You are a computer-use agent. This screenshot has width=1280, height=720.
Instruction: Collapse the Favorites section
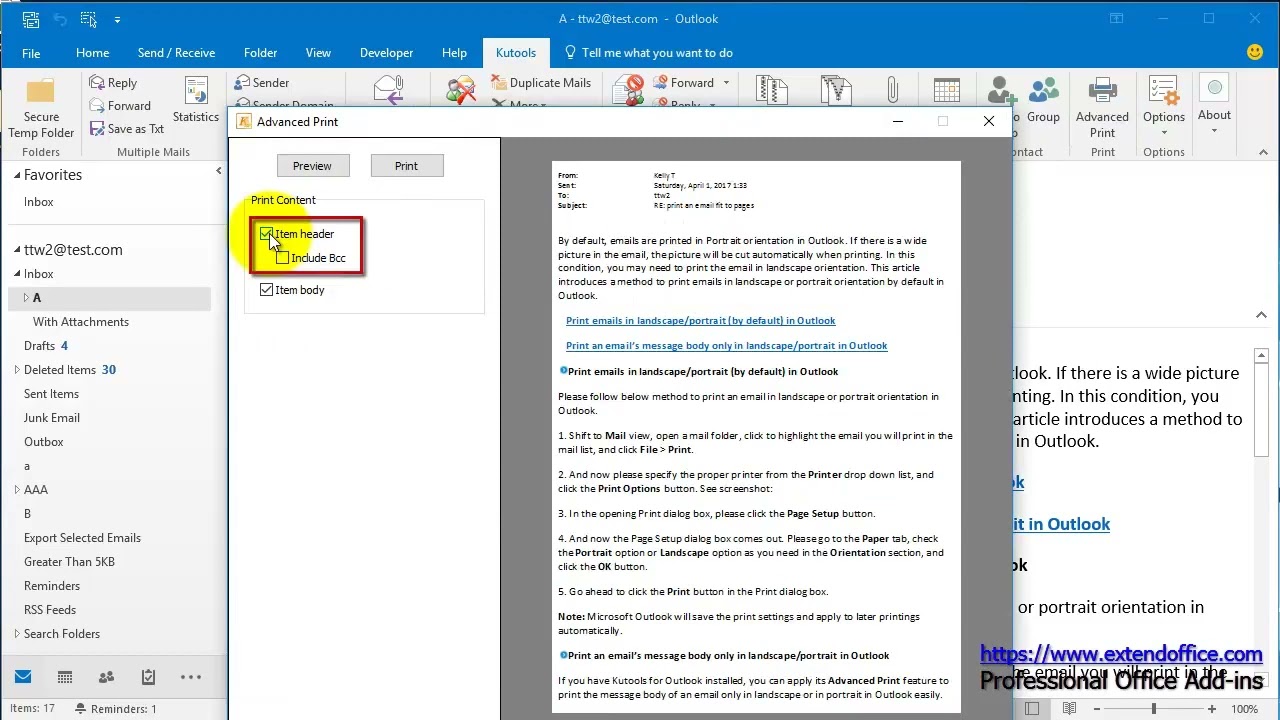click(17, 175)
